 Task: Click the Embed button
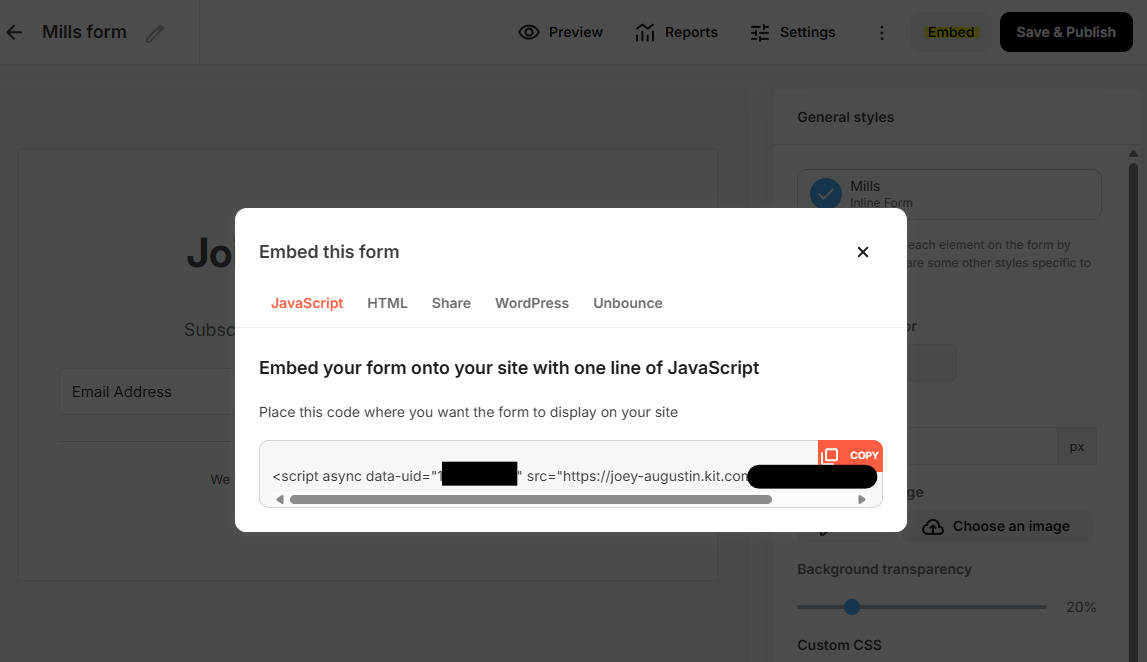coord(951,32)
